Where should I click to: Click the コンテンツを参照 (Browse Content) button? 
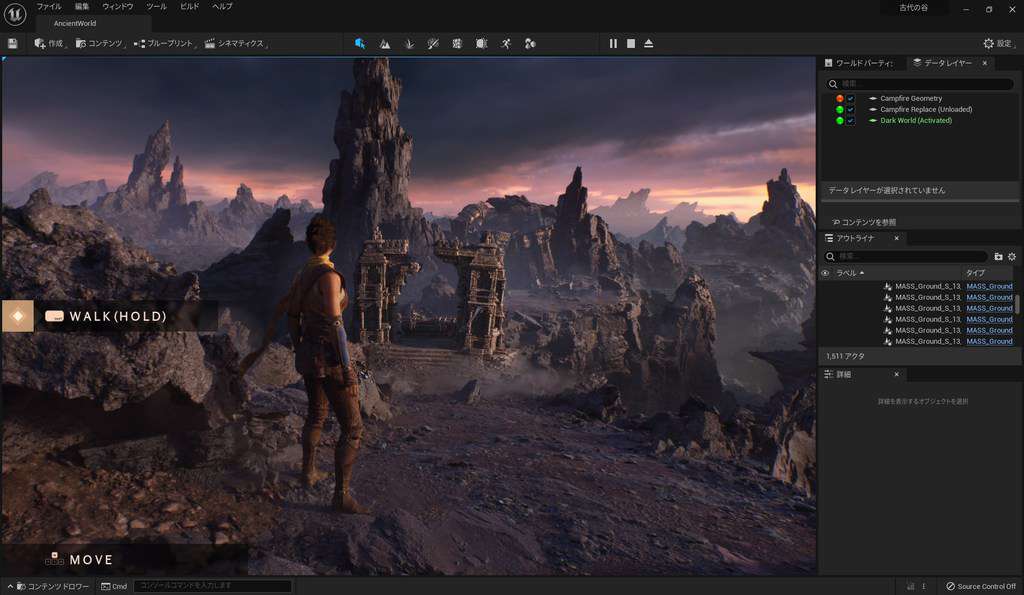(x=864, y=223)
